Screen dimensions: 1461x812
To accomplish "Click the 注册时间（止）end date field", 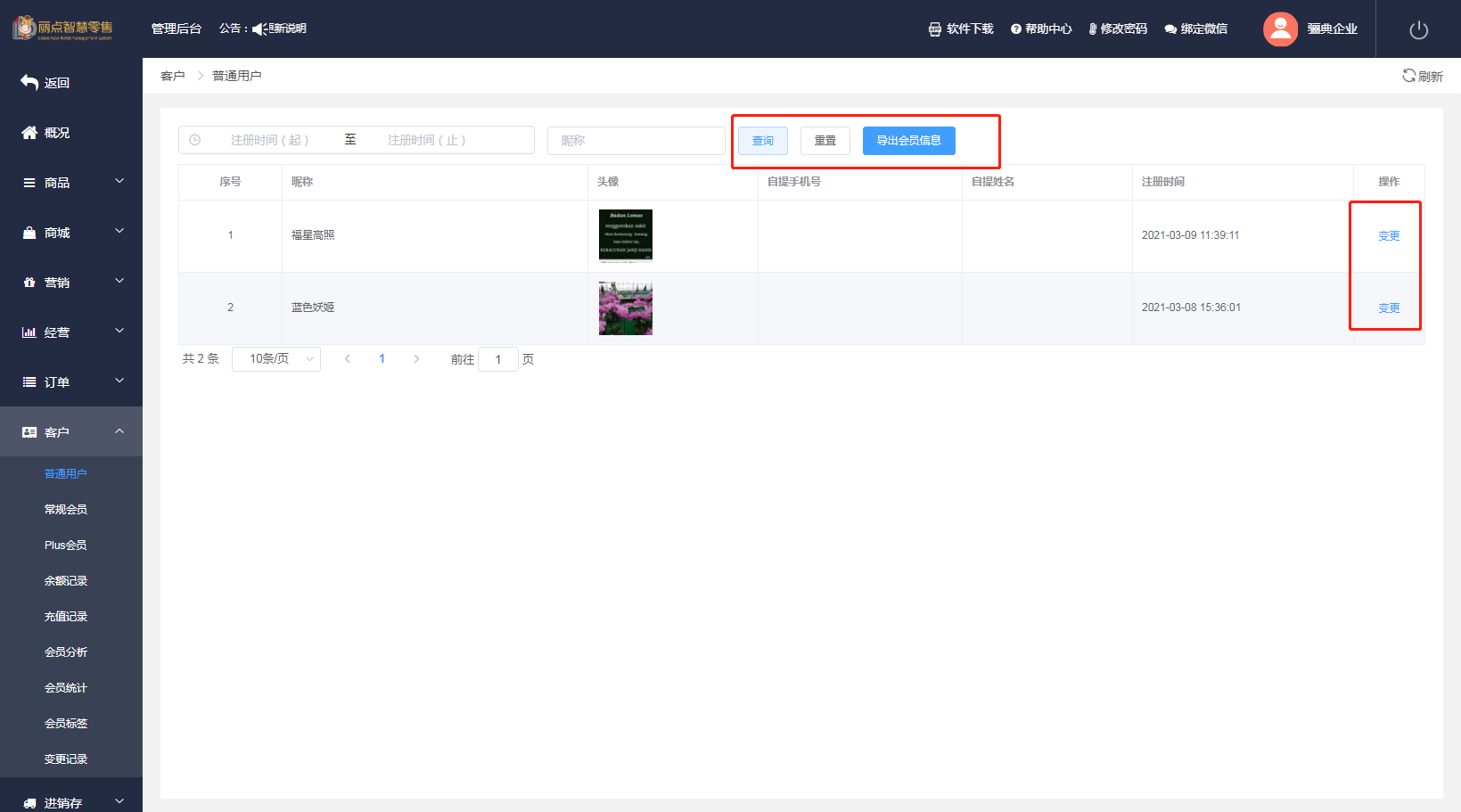I will click(426, 140).
